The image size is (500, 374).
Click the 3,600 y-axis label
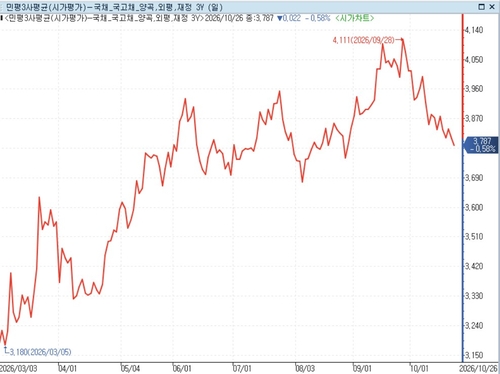[474, 207]
